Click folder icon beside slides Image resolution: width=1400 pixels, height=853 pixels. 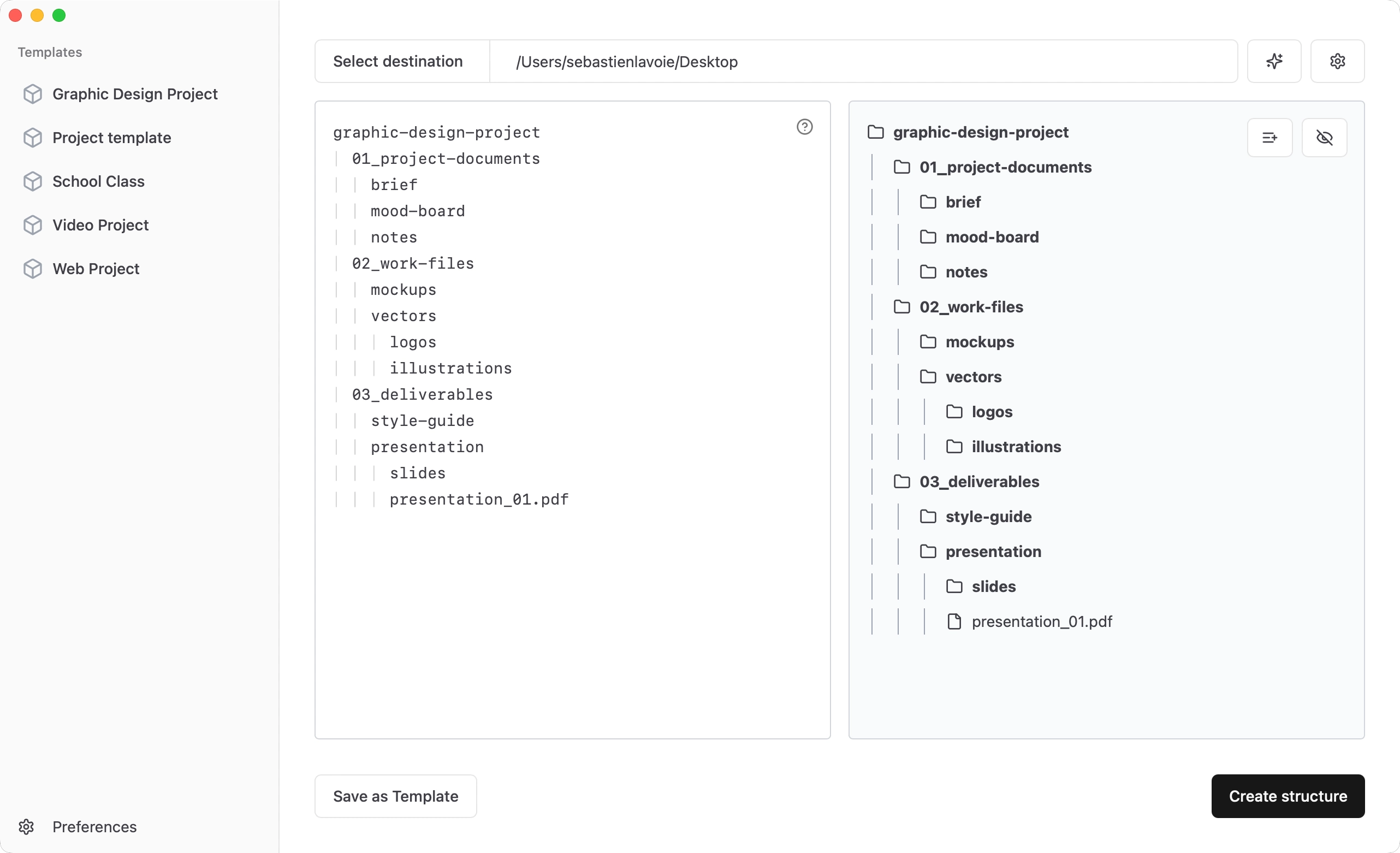[x=953, y=587]
